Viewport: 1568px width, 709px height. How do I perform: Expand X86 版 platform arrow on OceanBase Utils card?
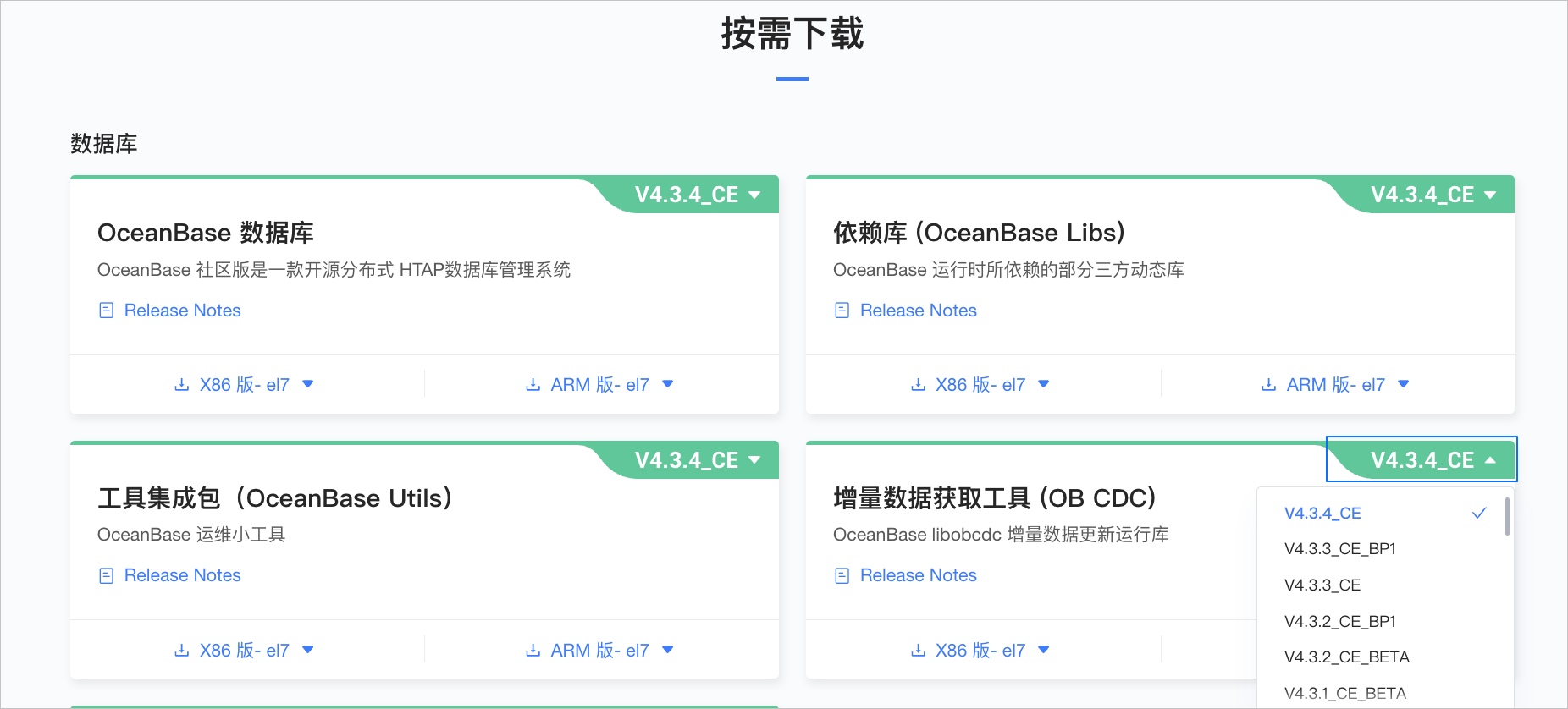pos(308,650)
